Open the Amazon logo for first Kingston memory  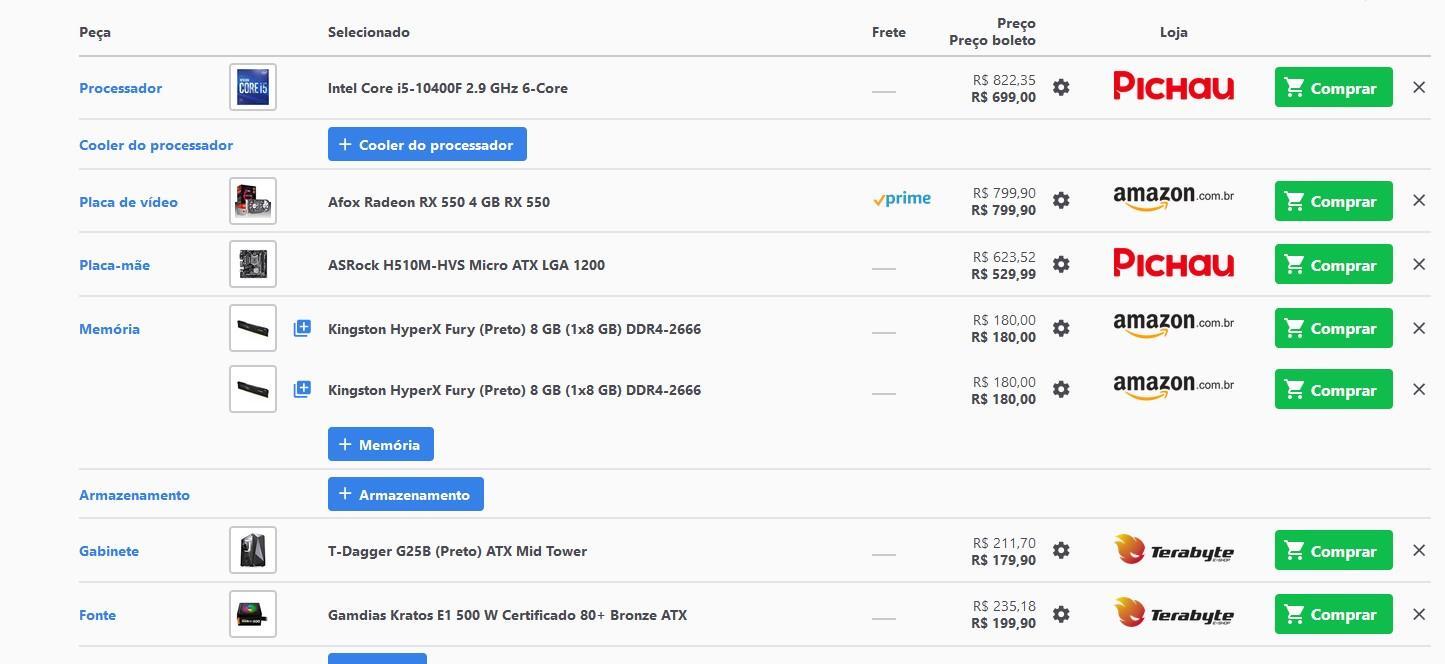tap(1173, 326)
